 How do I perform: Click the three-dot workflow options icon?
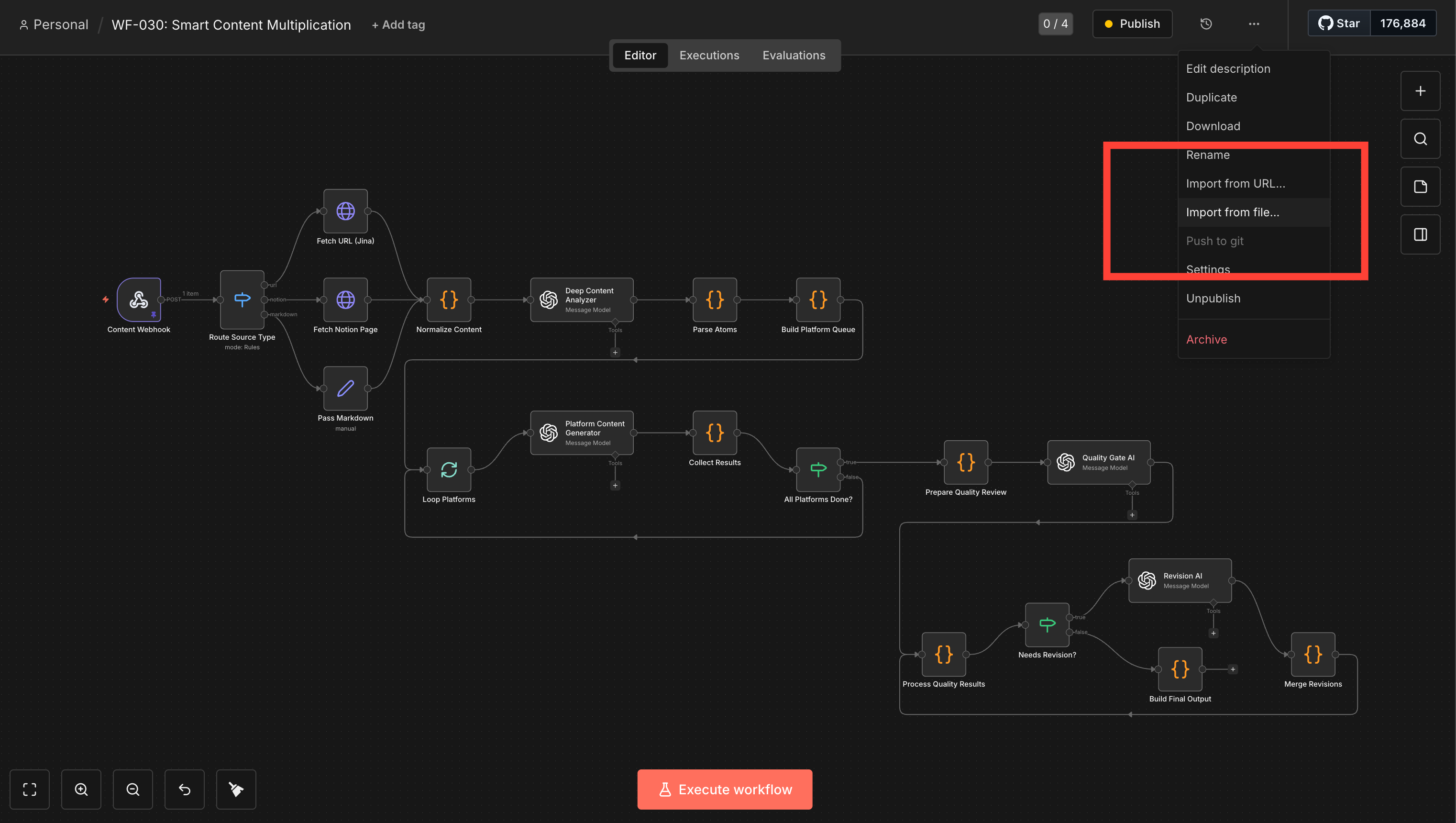pyautogui.click(x=1254, y=24)
